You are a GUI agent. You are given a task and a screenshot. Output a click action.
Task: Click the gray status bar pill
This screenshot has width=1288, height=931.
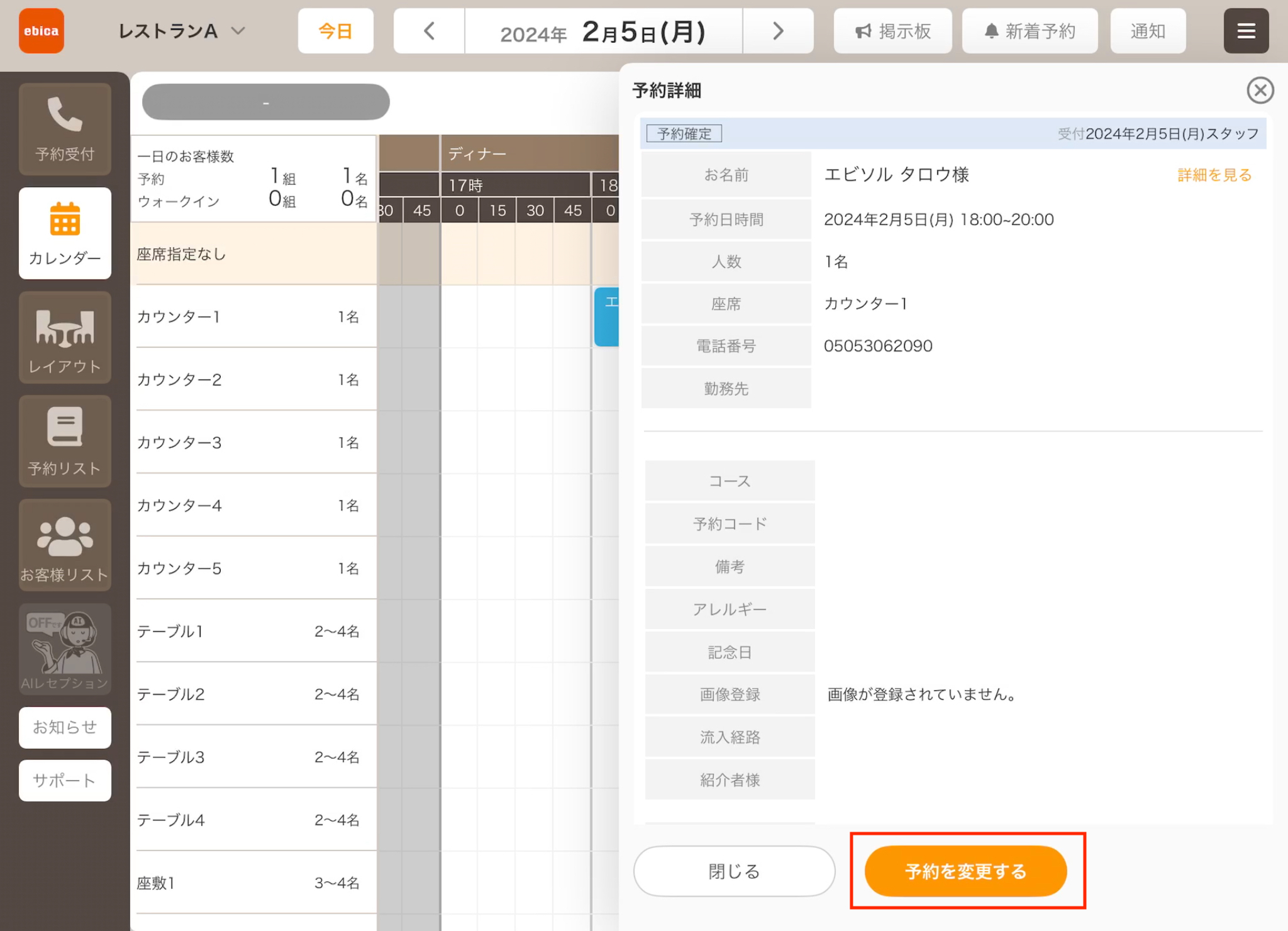click(266, 102)
